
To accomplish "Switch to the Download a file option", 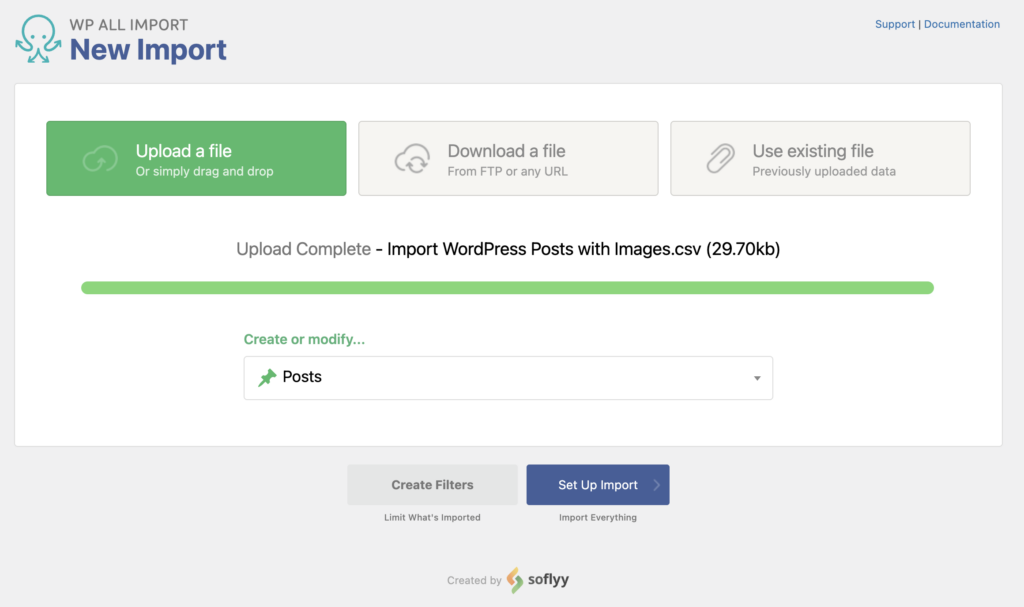I will [508, 158].
